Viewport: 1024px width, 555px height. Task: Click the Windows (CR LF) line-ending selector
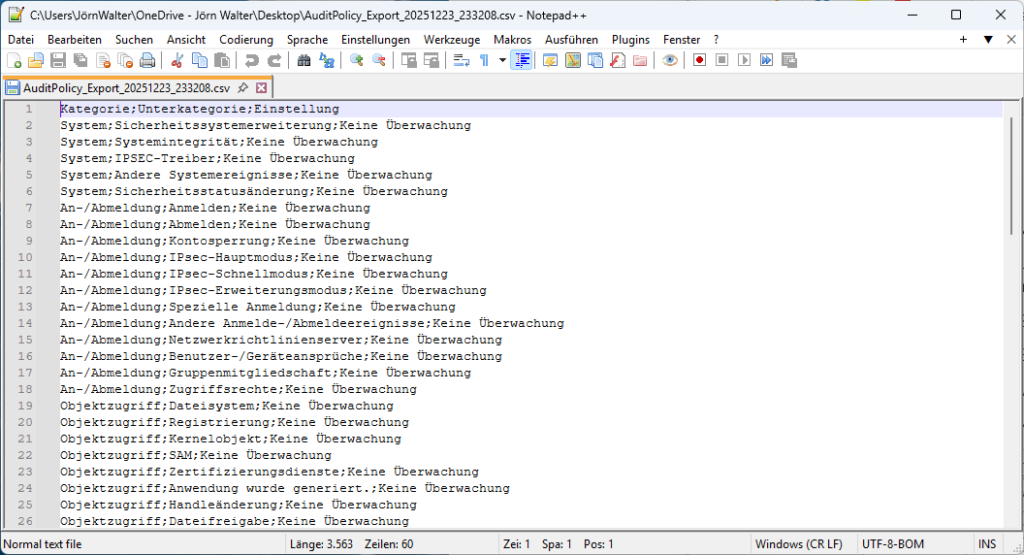(x=800, y=545)
